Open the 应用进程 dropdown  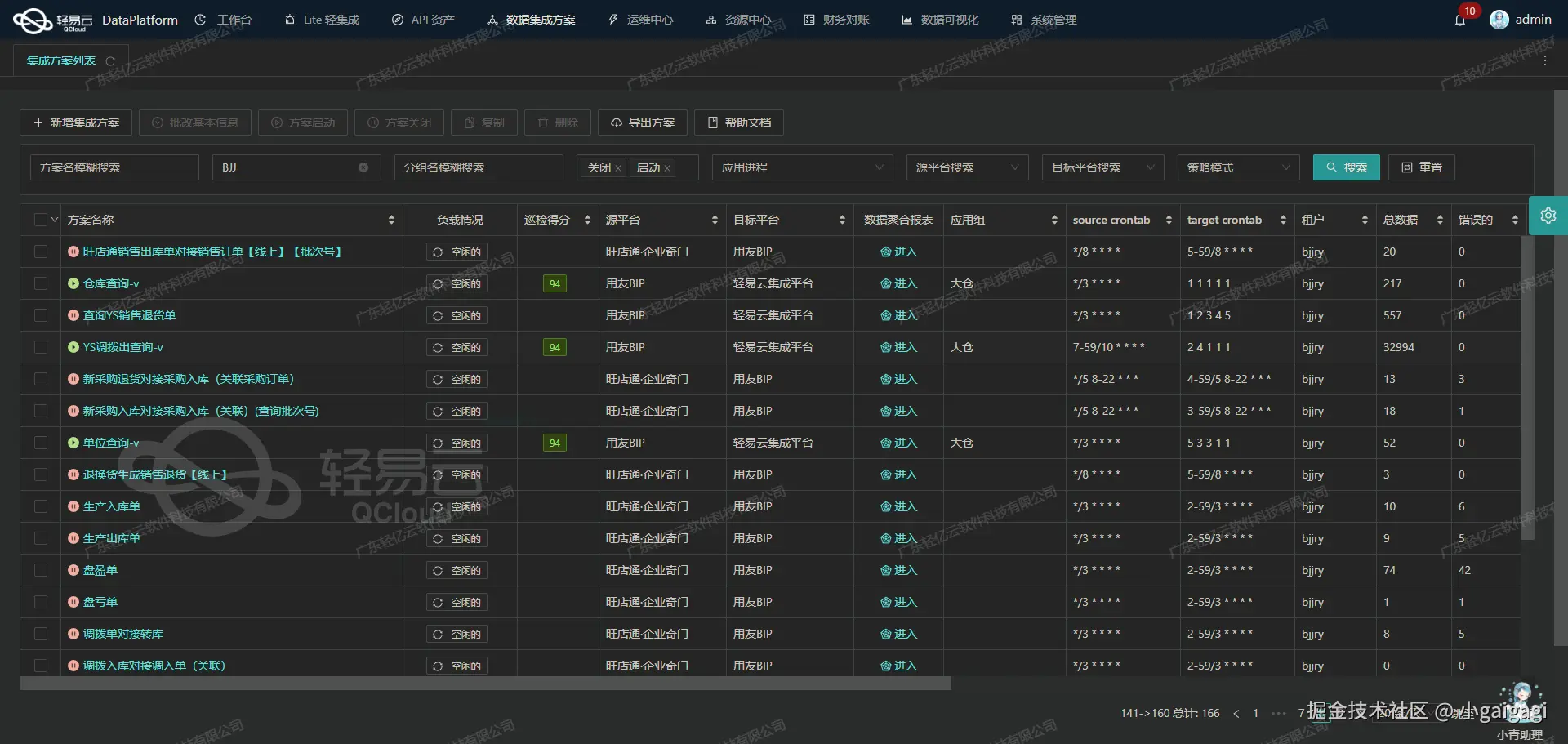click(x=802, y=167)
